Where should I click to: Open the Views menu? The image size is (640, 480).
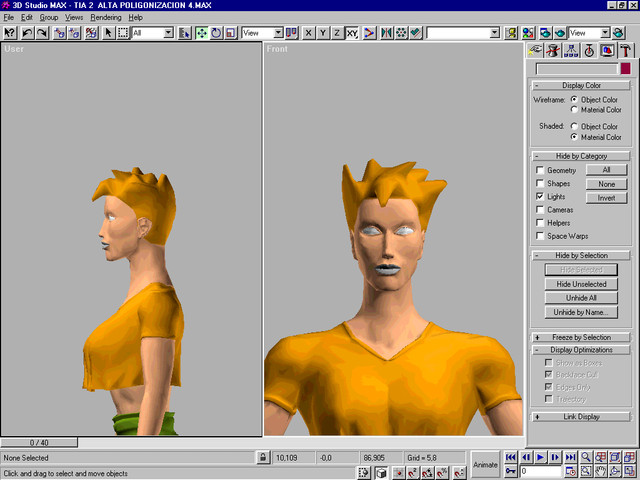tap(74, 18)
